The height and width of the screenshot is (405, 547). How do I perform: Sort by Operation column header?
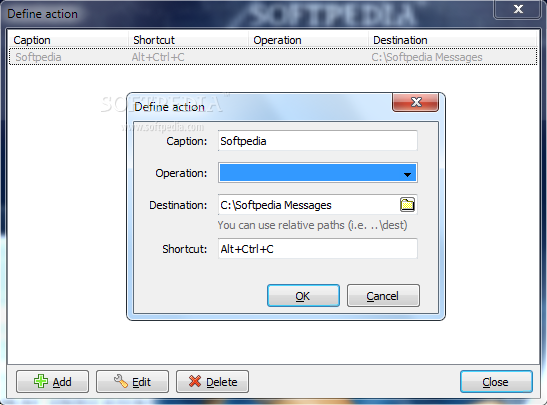coord(308,40)
